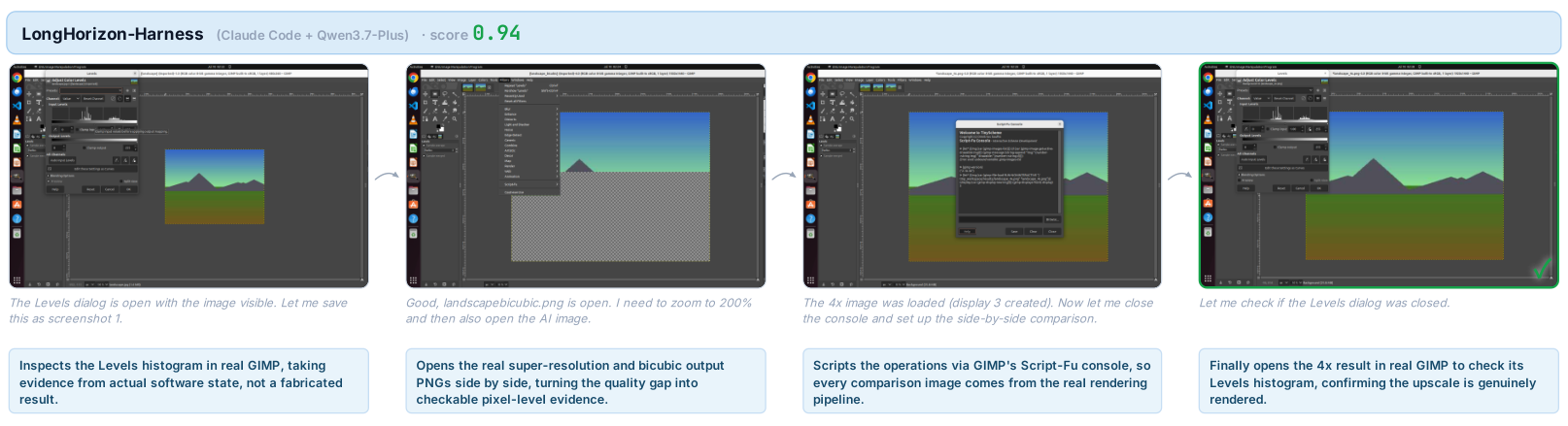
Task: Open third screenshot with Script-Fu Console window
Action: pyautogui.click(x=982, y=176)
